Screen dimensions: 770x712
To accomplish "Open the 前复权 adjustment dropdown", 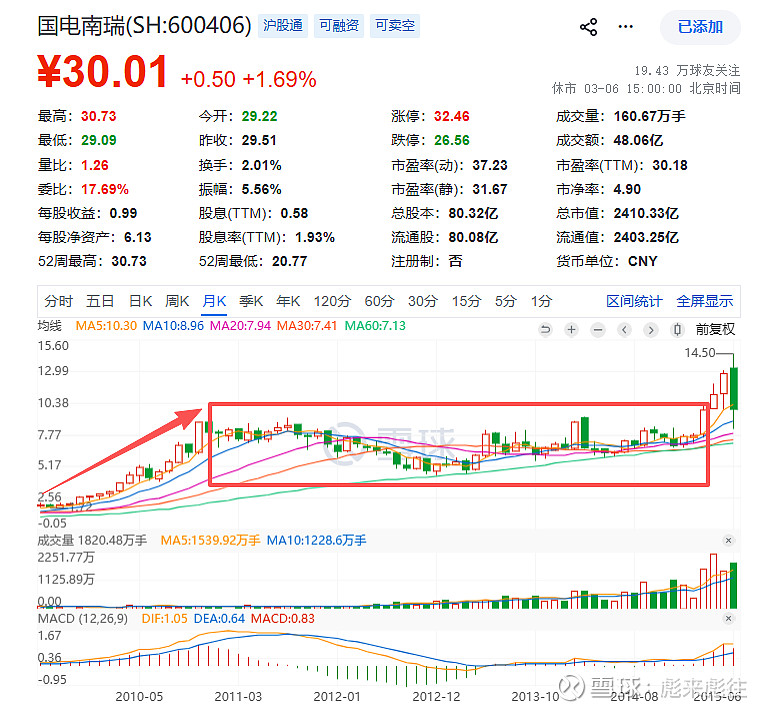I will [x=715, y=329].
